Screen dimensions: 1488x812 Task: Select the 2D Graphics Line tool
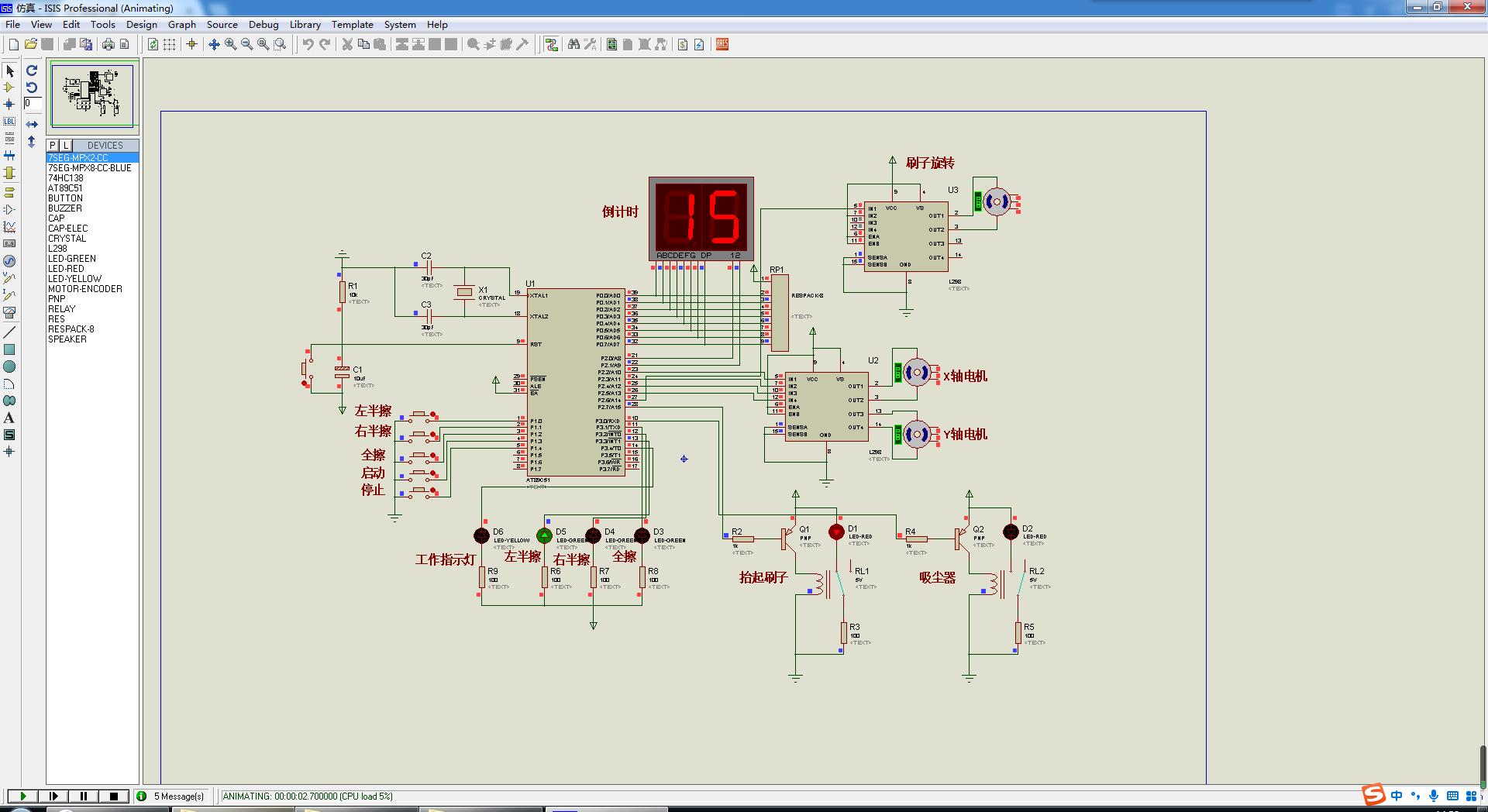point(9,332)
